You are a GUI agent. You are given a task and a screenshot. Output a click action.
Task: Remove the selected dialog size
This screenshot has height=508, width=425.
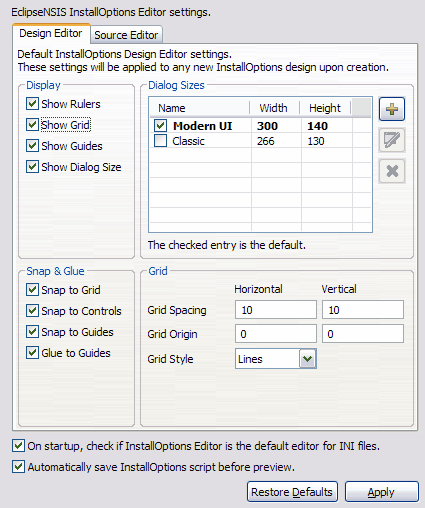[x=392, y=171]
